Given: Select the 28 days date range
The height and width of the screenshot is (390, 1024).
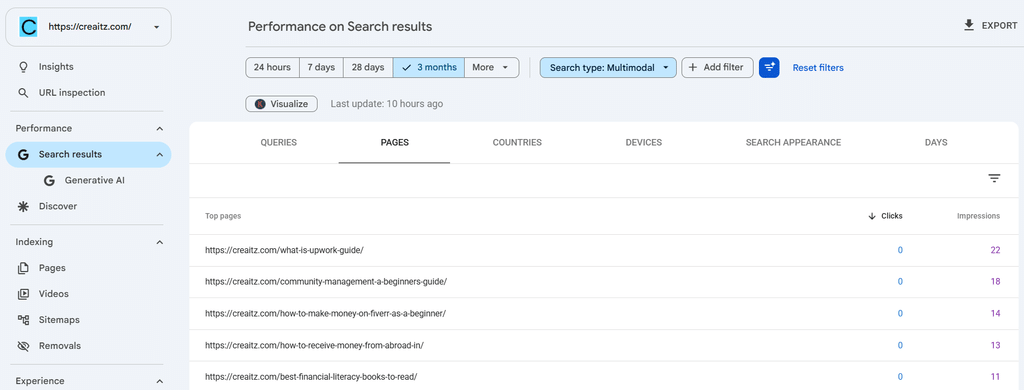Looking at the screenshot, I should click(368, 67).
